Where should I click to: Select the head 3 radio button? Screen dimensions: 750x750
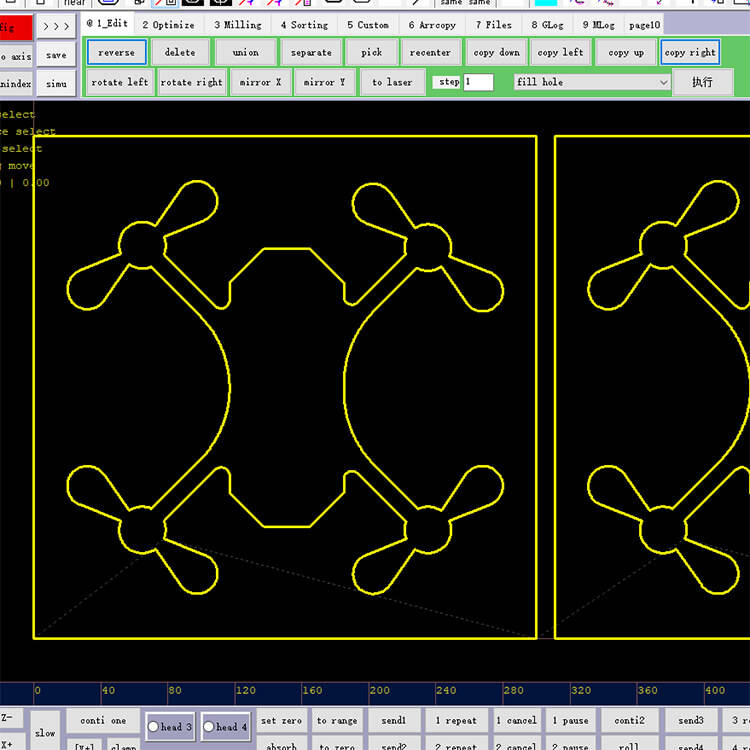(x=154, y=727)
